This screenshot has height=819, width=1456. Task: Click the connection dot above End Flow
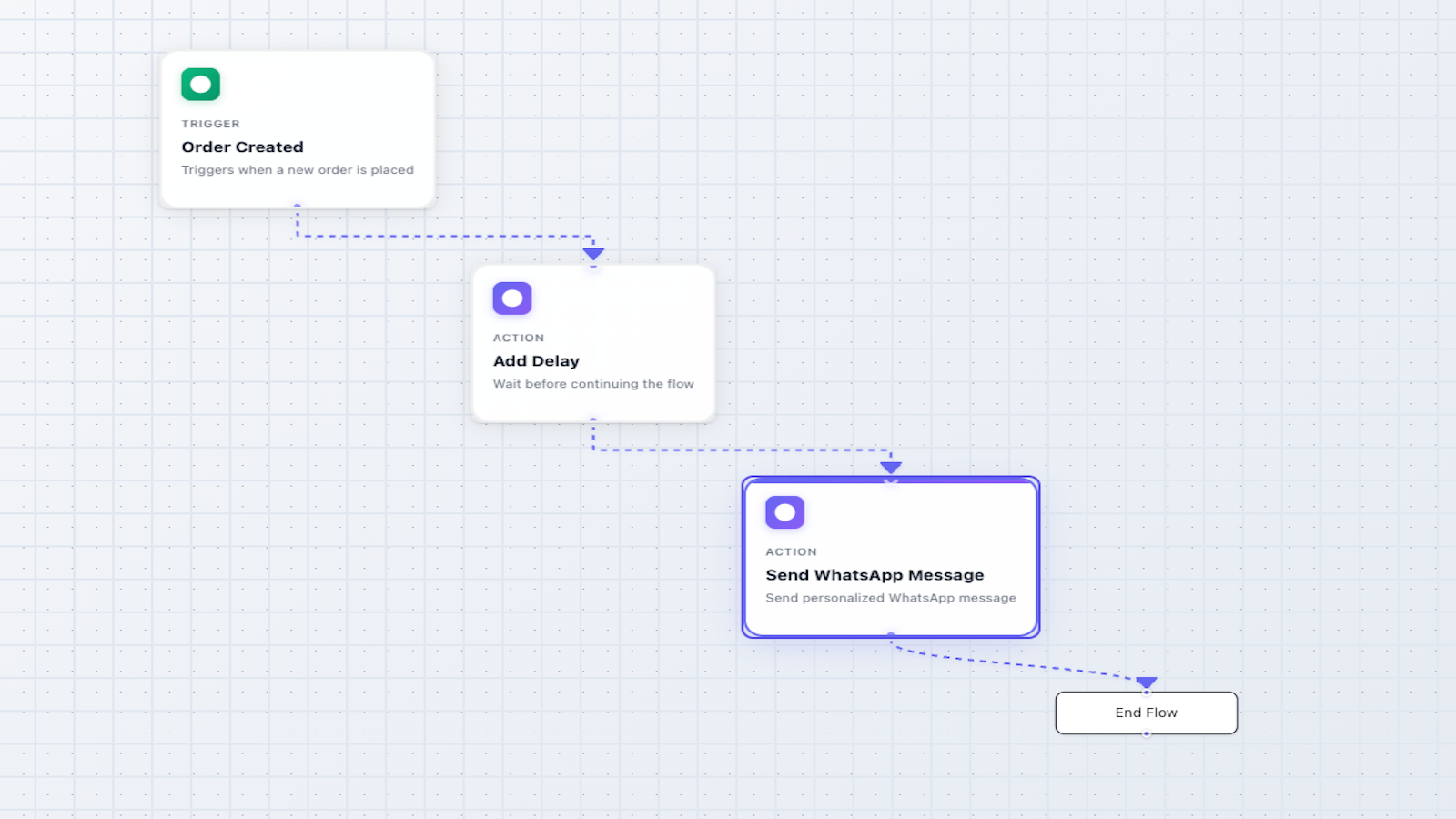[1146, 693]
